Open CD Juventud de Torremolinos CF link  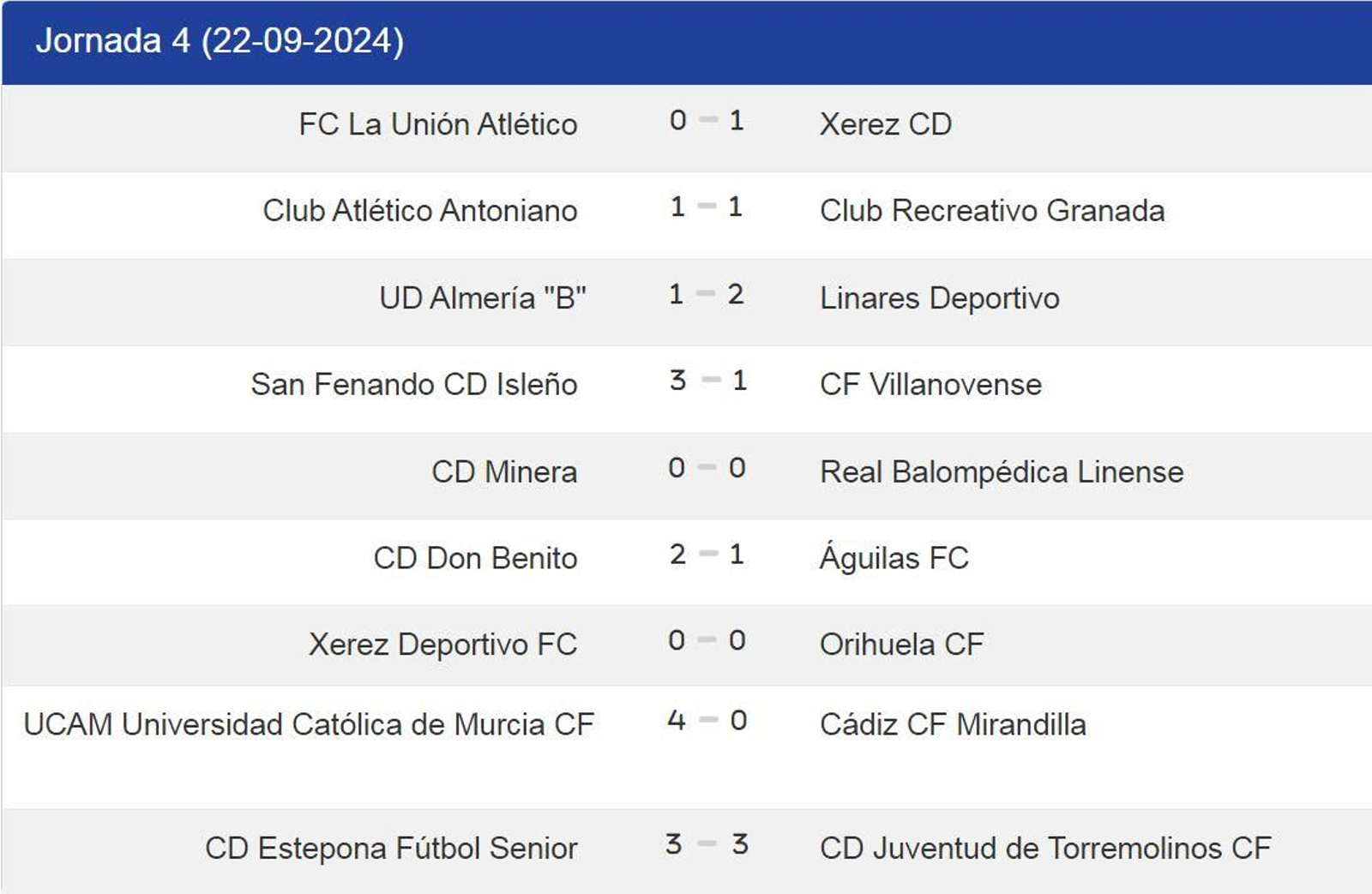(1044, 849)
